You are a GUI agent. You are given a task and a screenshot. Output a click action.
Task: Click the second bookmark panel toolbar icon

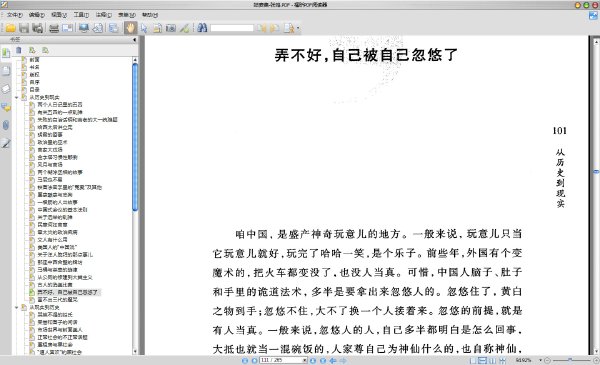coord(32,50)
